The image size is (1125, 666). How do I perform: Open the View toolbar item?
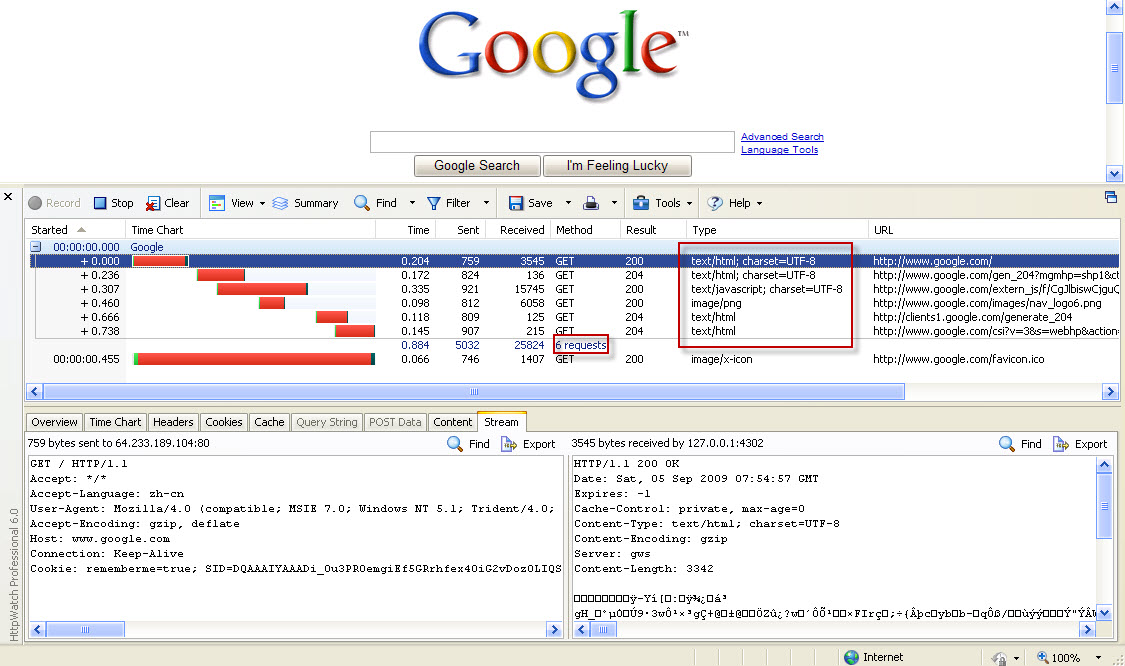[232, 203]
